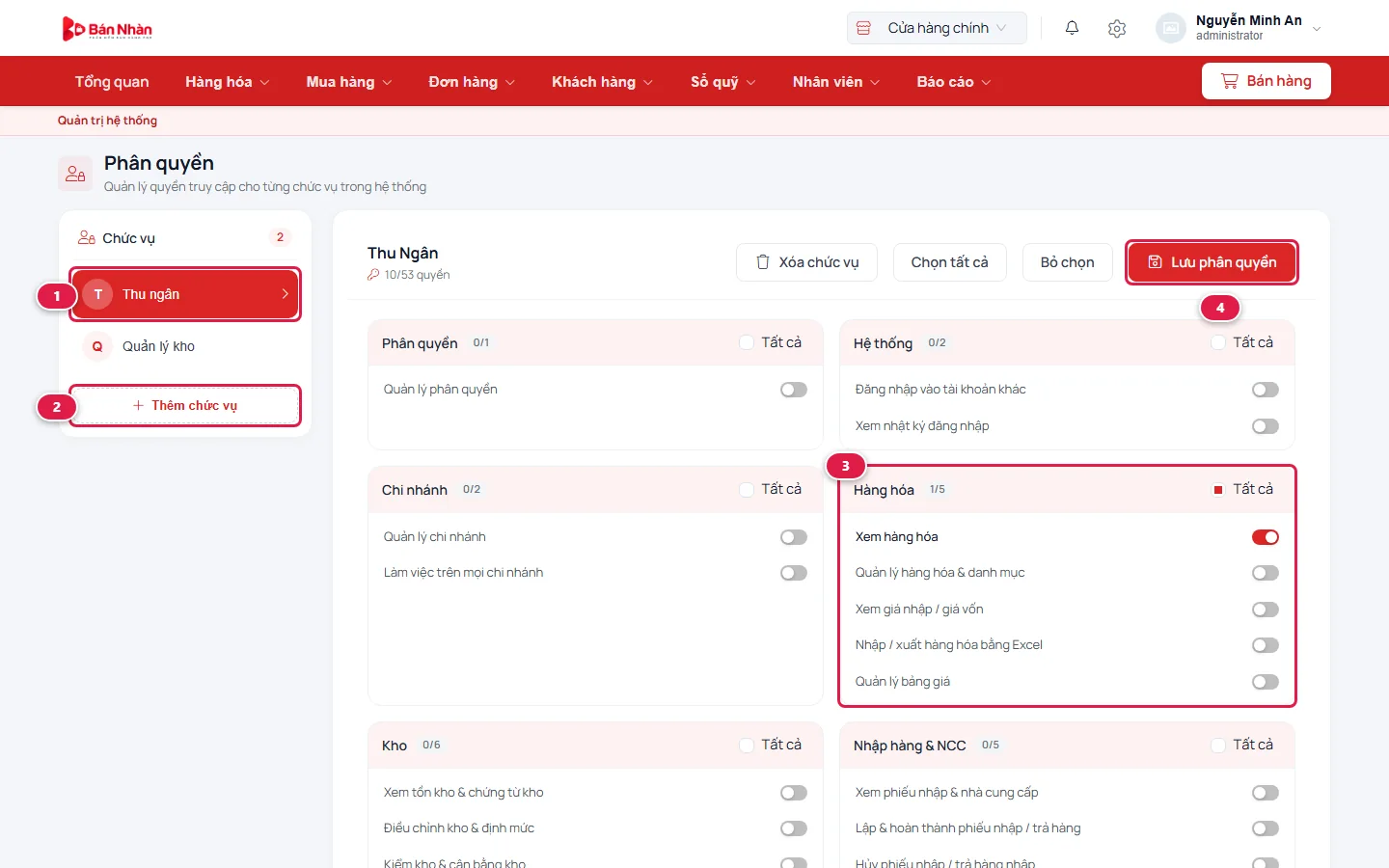
Task: Check Tất cả in the Hàng hóa group
Action: (x=1218, y=490)
